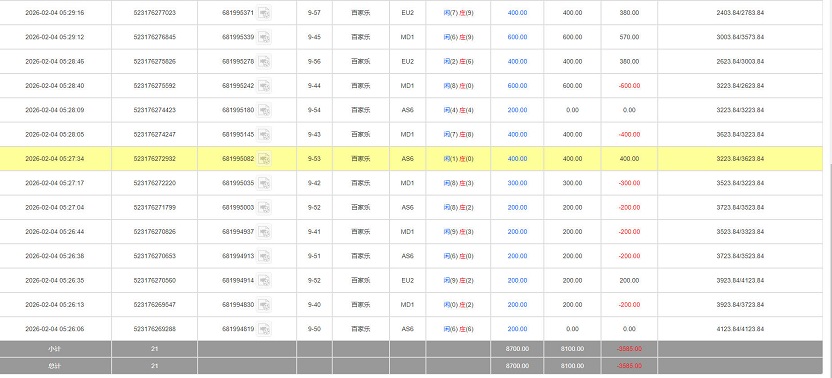Open the replay icon in the 9-41 row

[264, 231]
